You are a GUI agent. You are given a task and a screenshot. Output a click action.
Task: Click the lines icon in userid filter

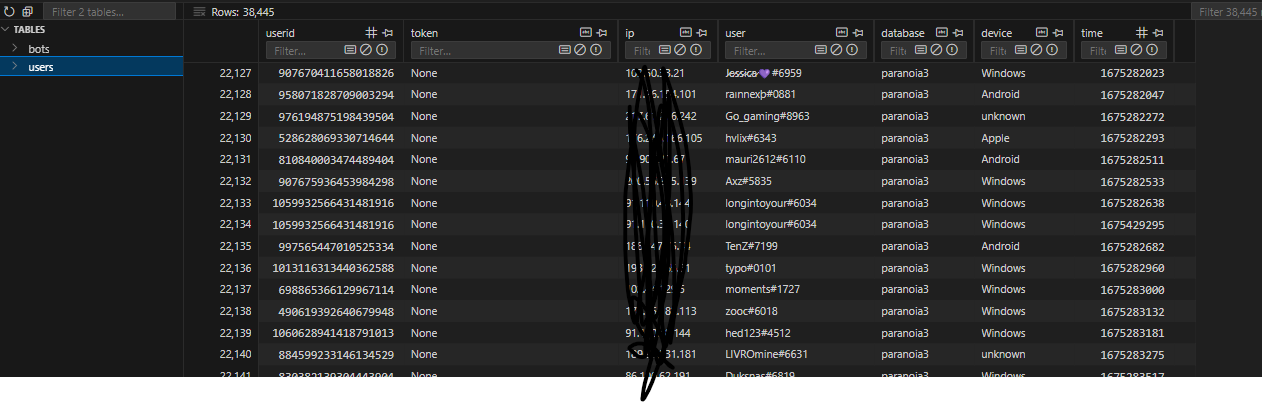click(351, 50)
